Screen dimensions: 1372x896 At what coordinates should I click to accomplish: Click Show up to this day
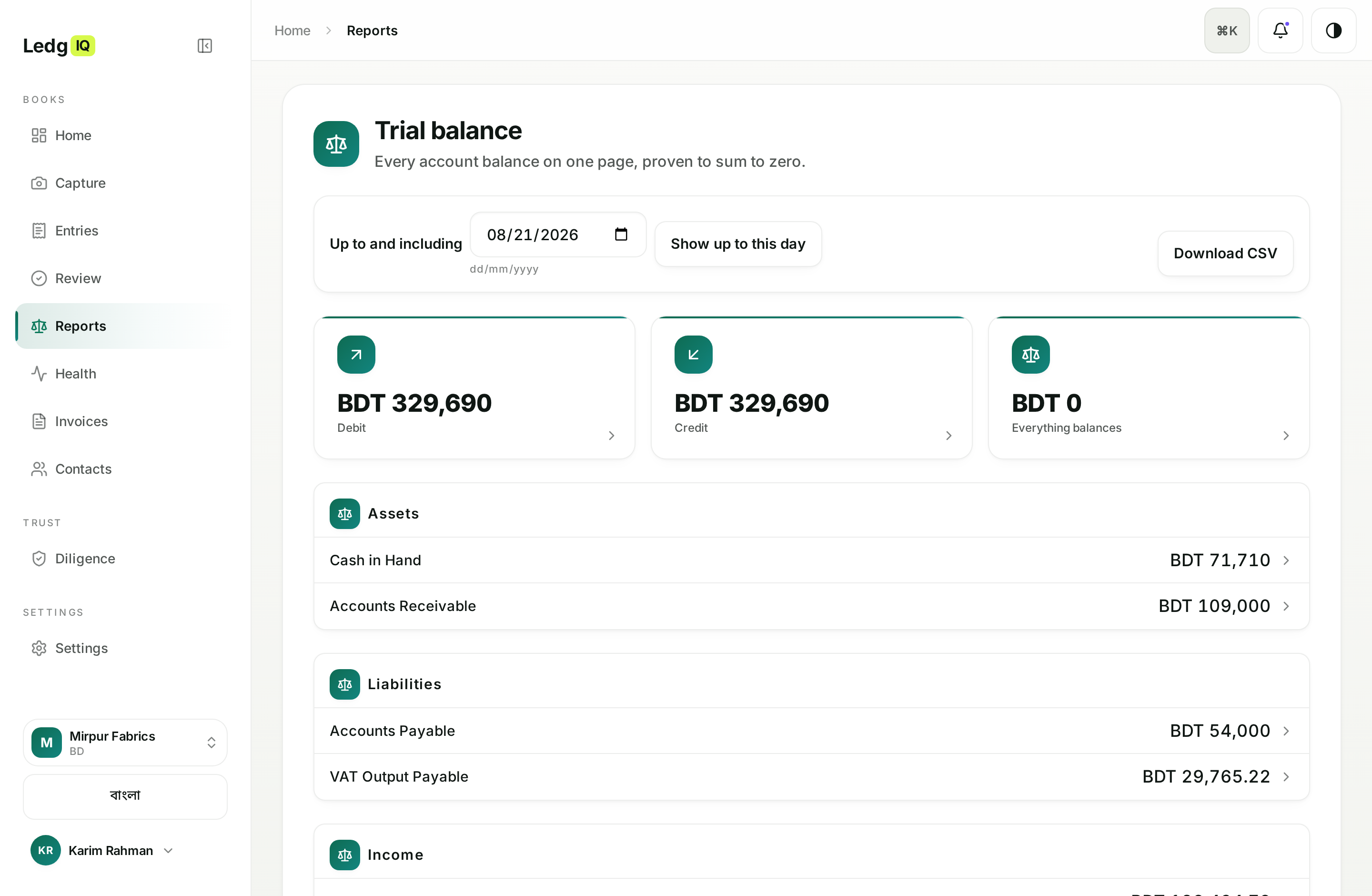(x=738, y=244)
